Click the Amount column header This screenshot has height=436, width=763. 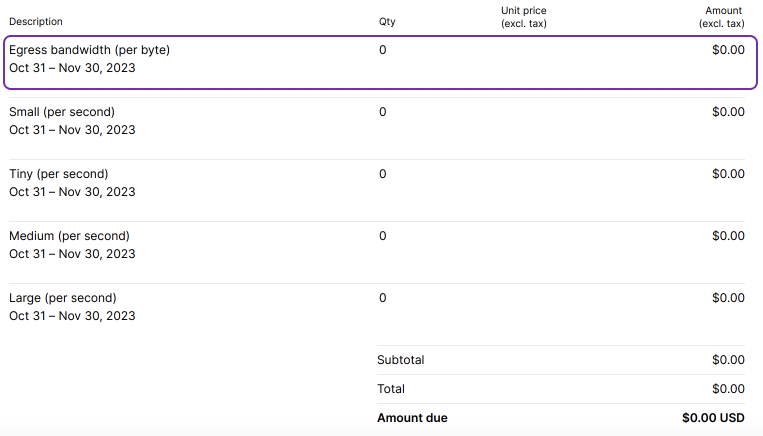[x=722, y=17]
